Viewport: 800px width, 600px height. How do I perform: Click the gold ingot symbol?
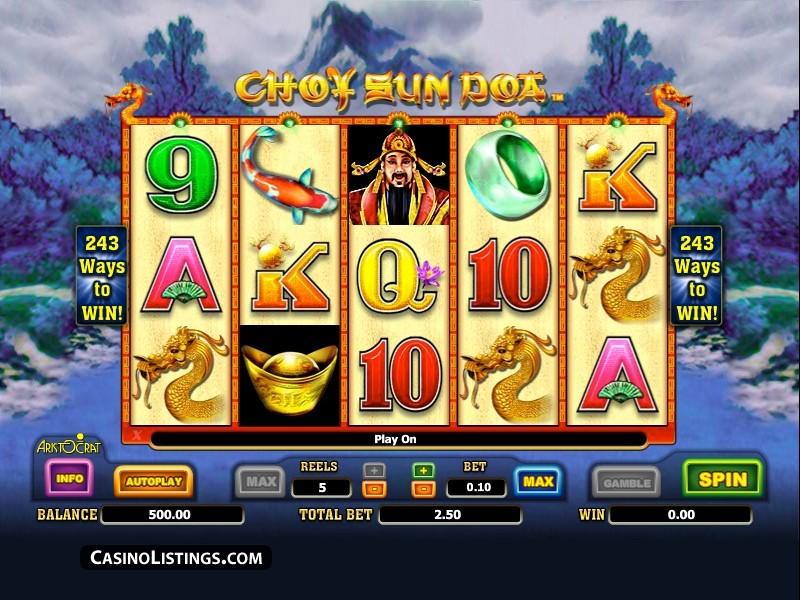(290, 376)
